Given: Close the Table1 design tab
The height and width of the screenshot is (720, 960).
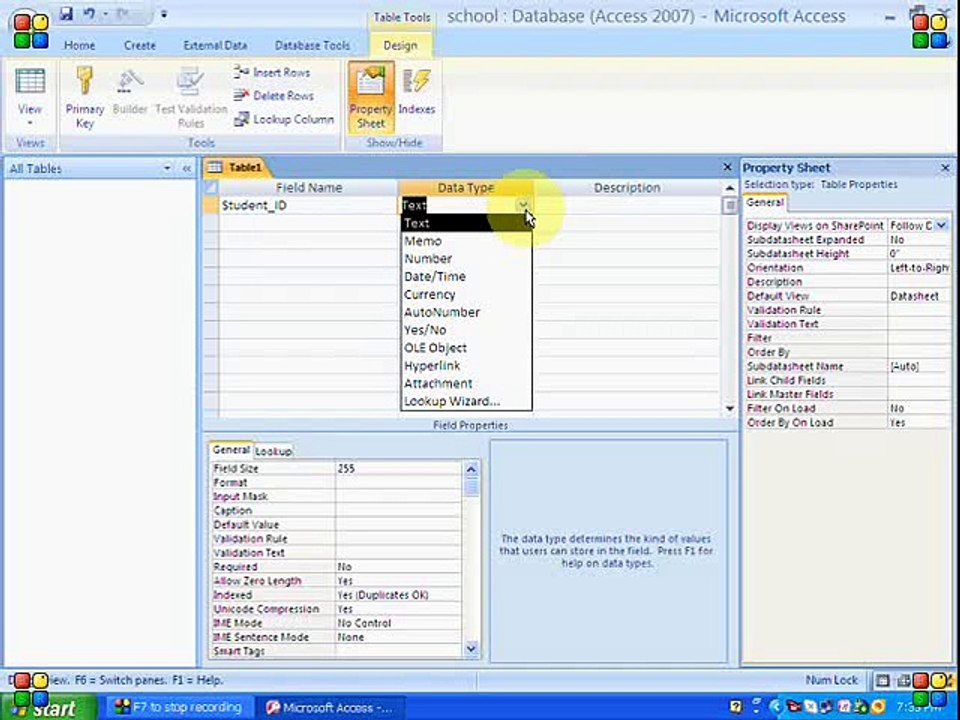Looking at the screenshot, I should pyautogui.click(x=727, y=167).
